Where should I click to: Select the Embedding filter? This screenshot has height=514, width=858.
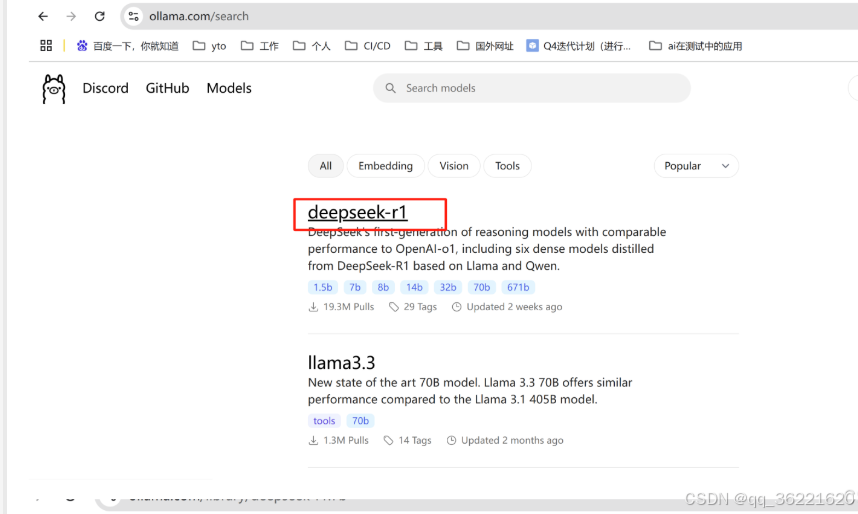[385, 166]
